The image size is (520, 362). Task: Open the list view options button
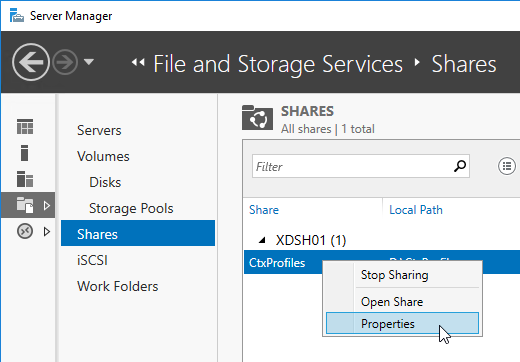pos(507,166)
